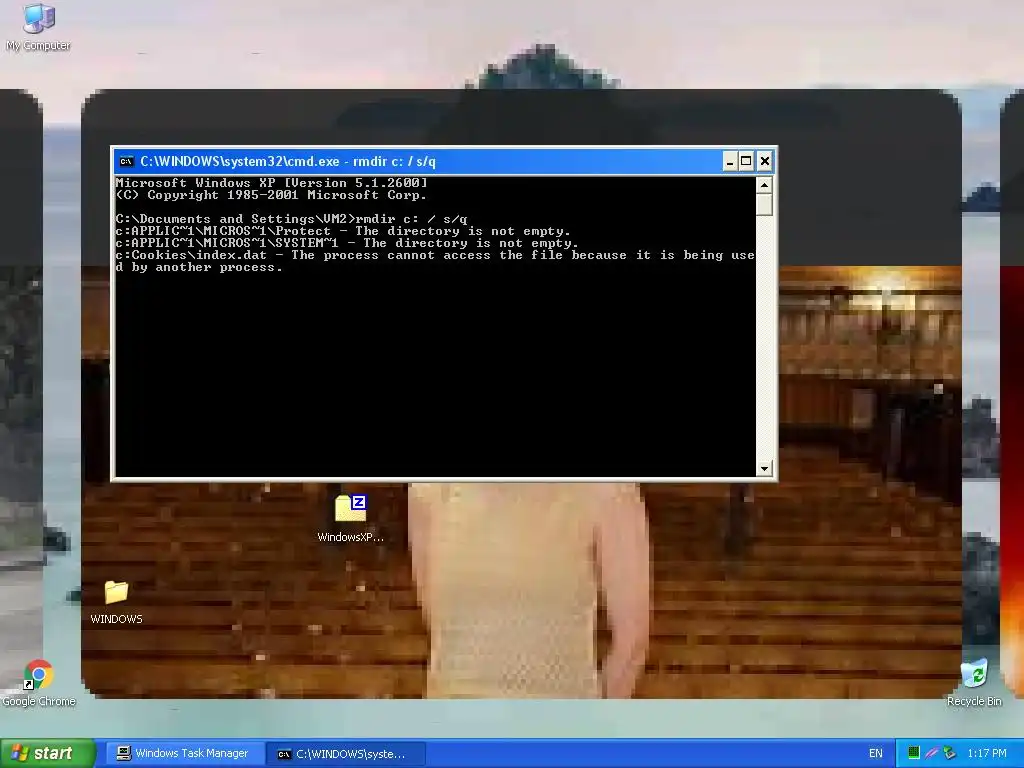The width and height of the screenshot is (1024, 768).
Task: Click the EN language indicator
Action: tap(875, 753)
